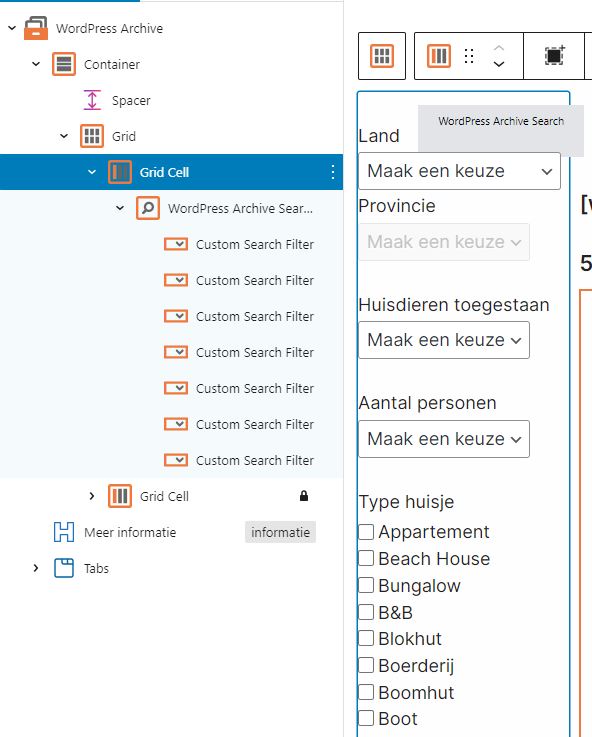Collapse the Container tree item

coord(36,64)
